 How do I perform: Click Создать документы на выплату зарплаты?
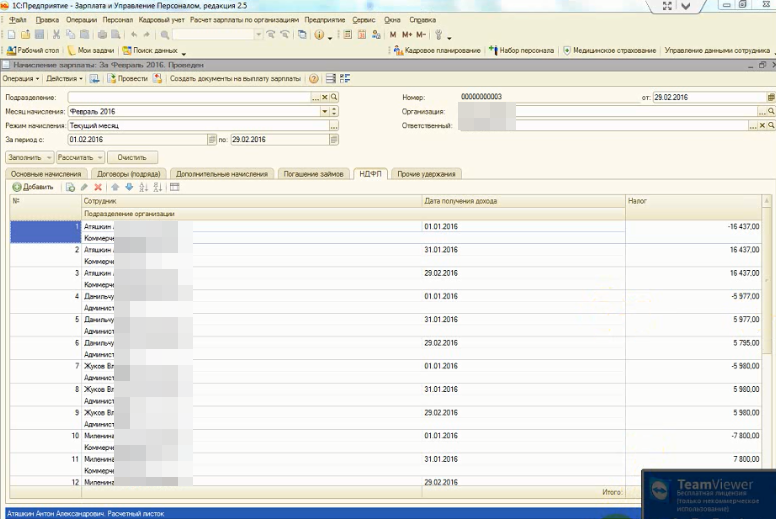point(236,78)
